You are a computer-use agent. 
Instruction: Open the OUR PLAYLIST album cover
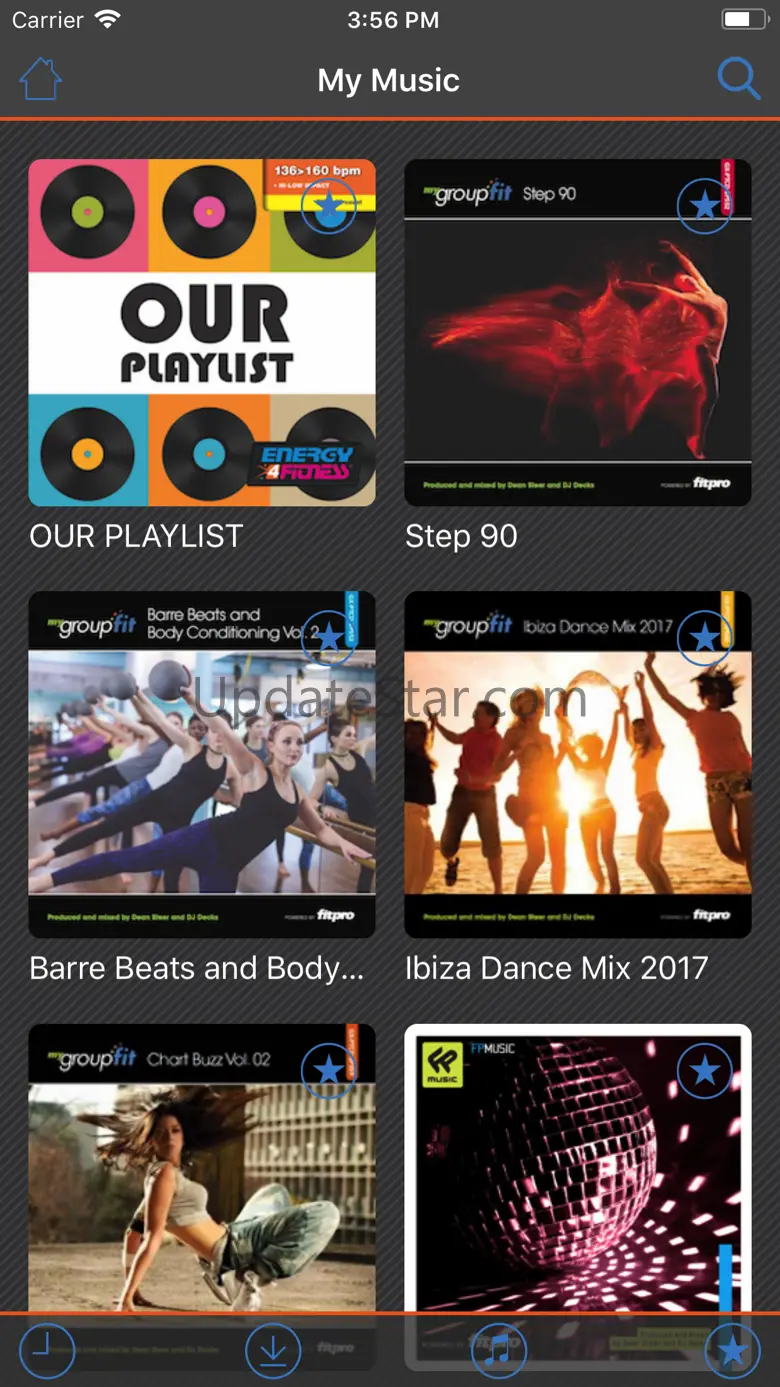[x=202, y=333]
